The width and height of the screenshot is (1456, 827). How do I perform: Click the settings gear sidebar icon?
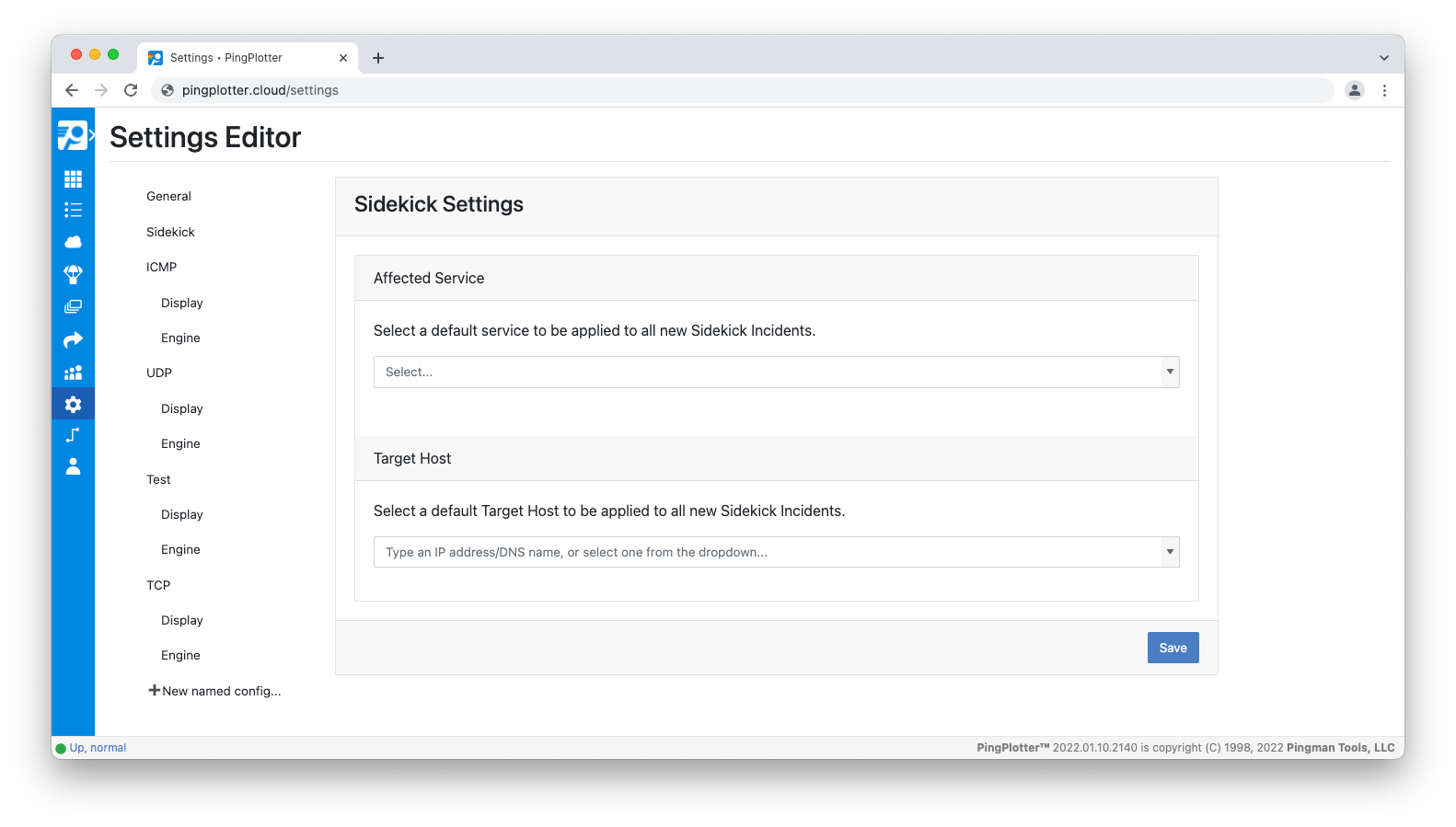[73, 404]
